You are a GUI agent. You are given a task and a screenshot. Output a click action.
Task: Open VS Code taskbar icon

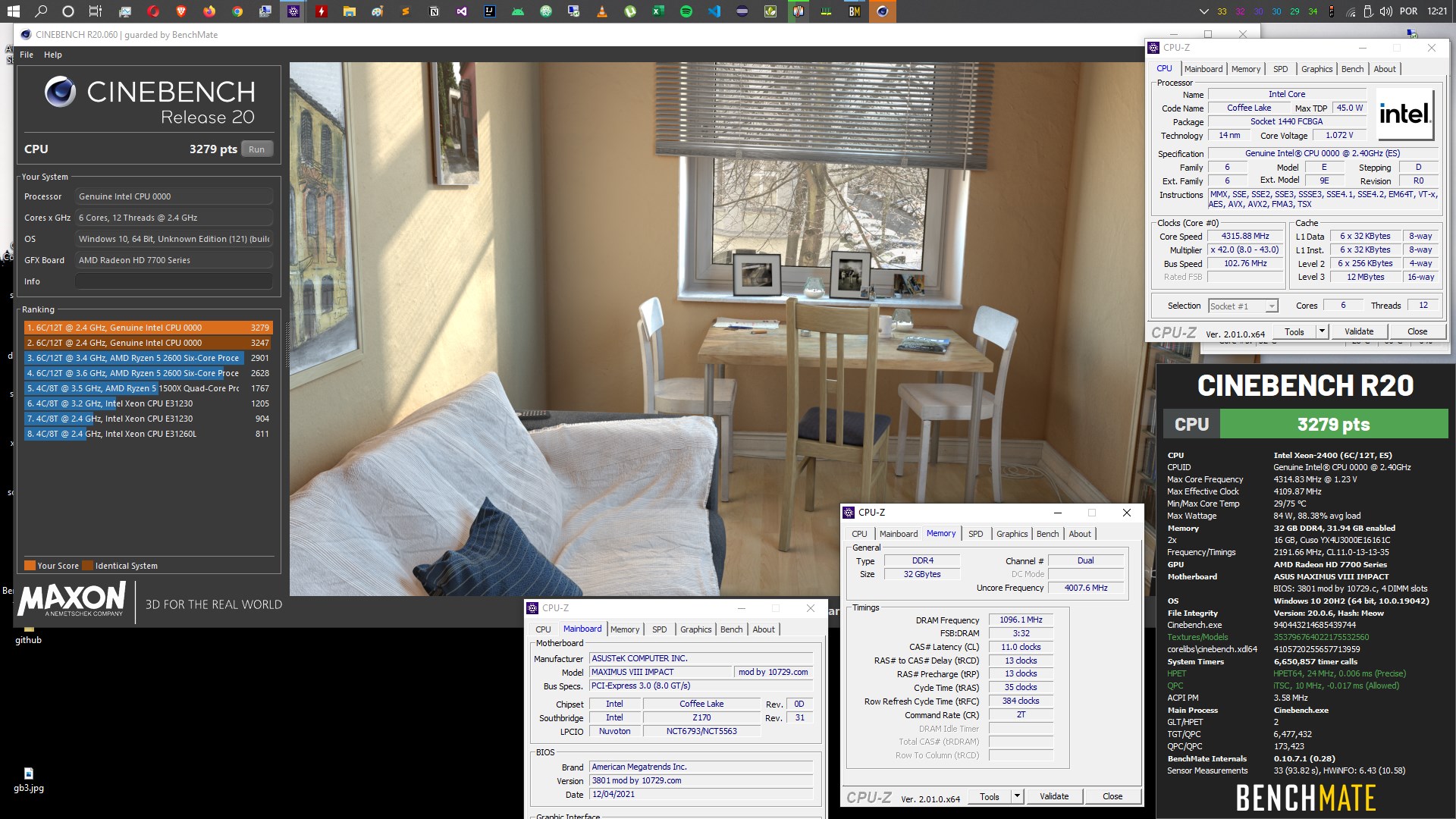tap(714, 11)
